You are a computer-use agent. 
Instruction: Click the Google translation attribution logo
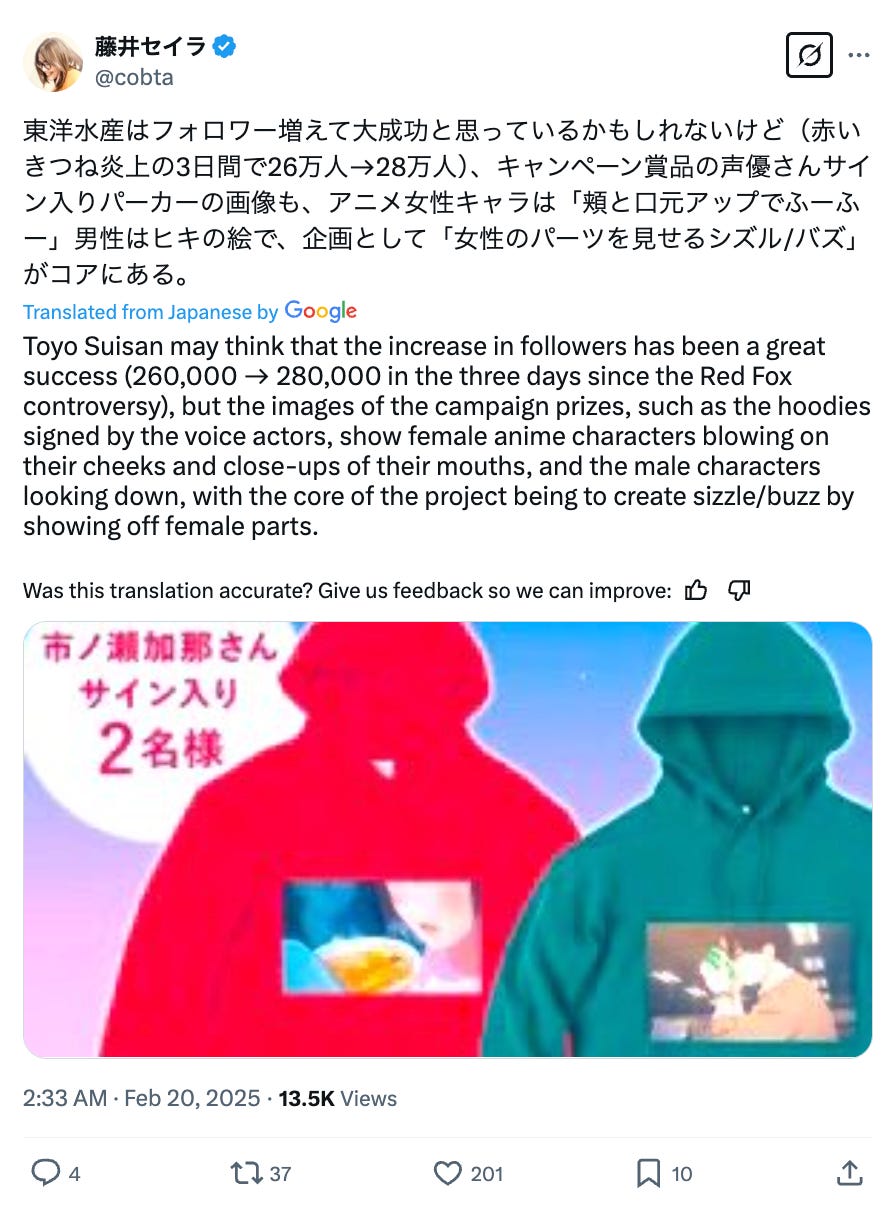[x=321, y=311]
